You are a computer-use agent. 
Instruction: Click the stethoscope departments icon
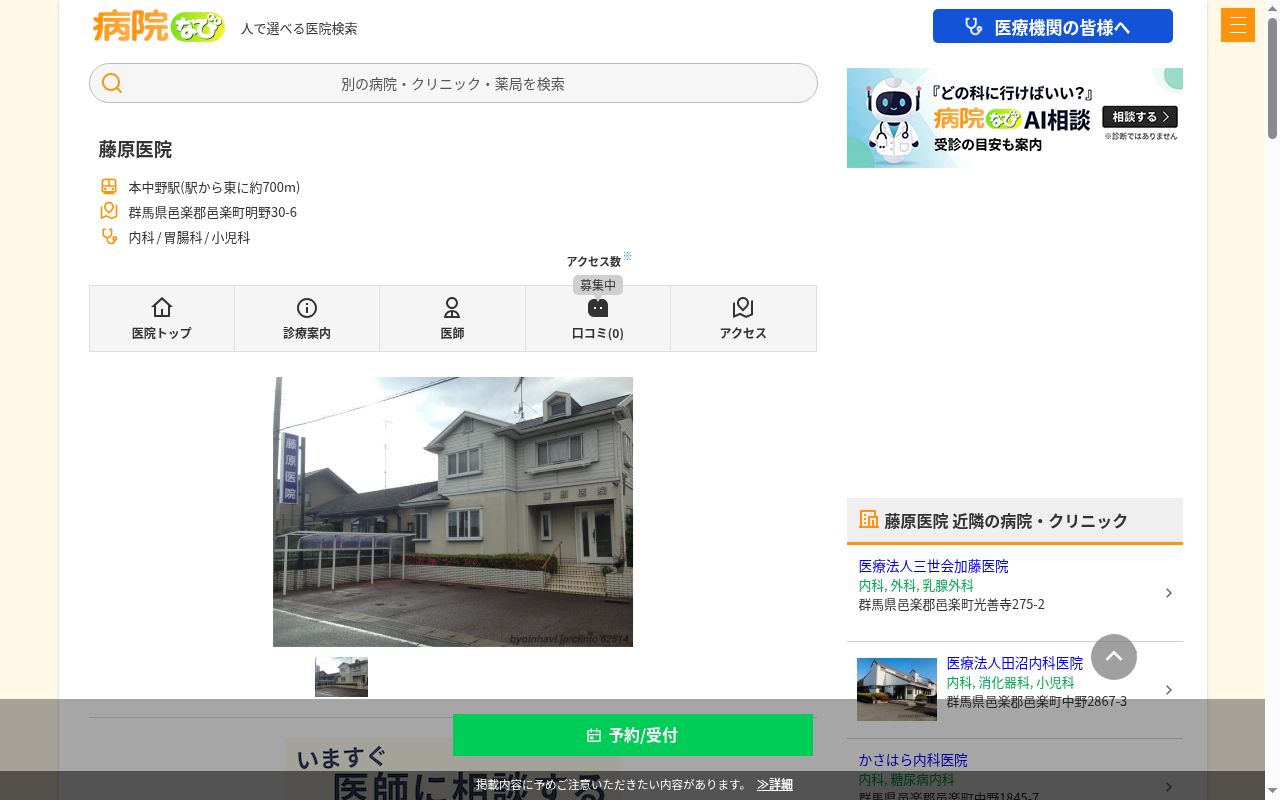point(109,236)
